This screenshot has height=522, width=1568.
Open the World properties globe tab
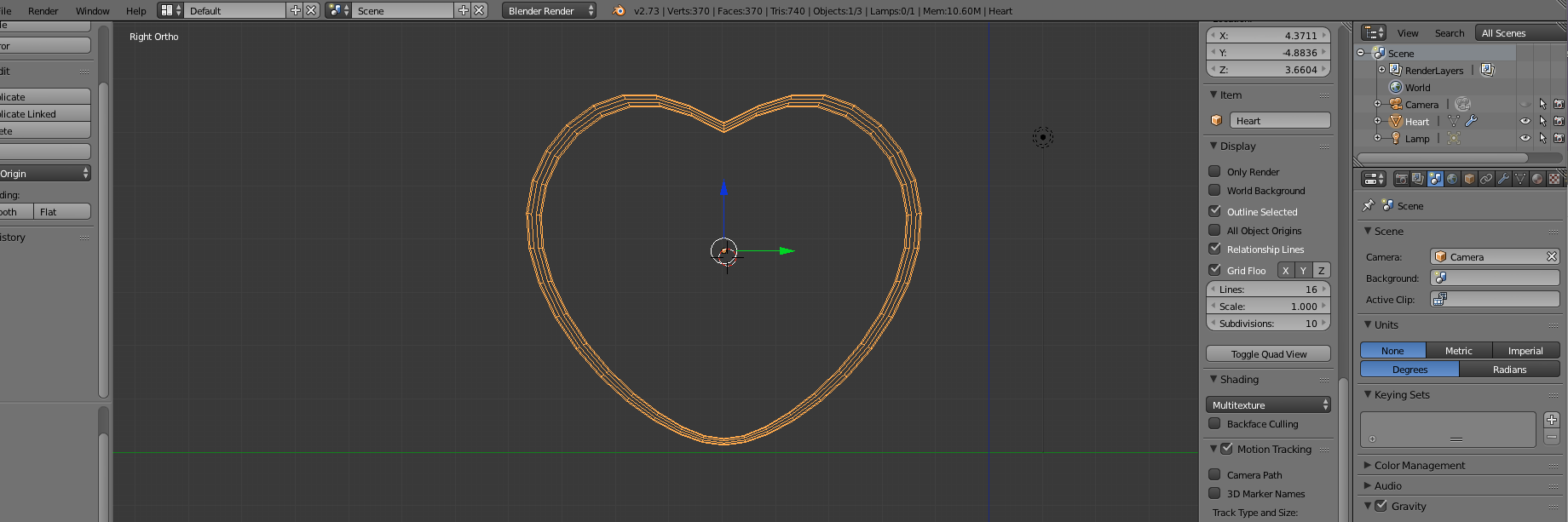coord(1452,179)
